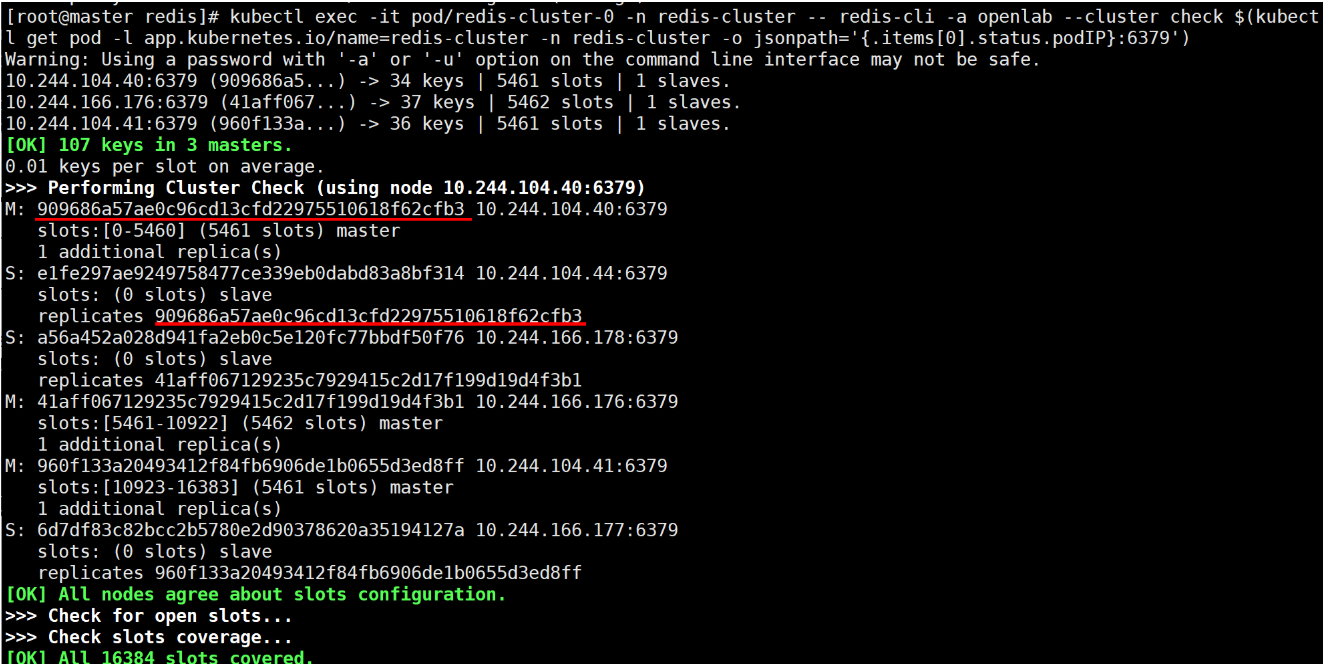Click the warning line about the '-a' password option
Screen dimensions: 1323x664
point(523,59)
